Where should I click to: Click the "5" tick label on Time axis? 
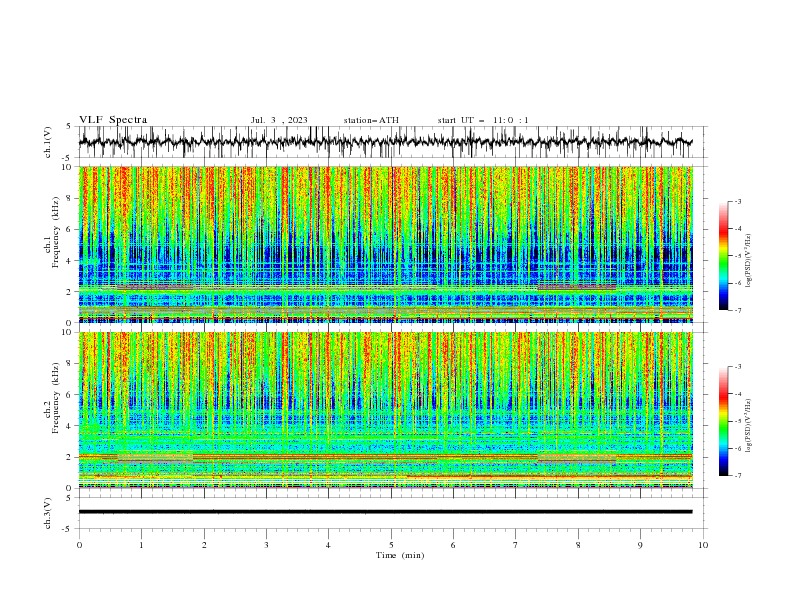(x=391, y=545)
